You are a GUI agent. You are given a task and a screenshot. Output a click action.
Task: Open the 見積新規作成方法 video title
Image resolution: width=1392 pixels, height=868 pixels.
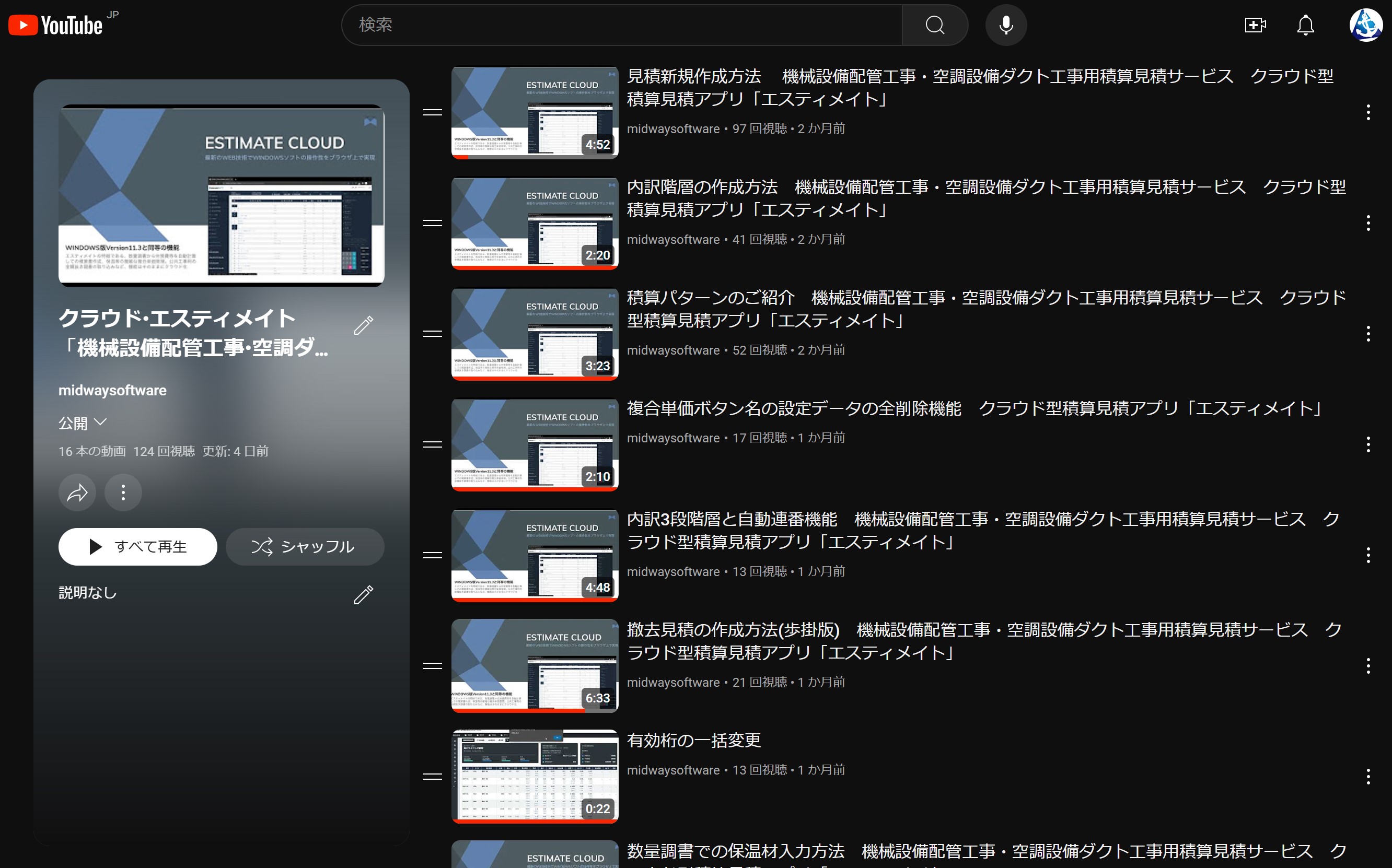980,88
